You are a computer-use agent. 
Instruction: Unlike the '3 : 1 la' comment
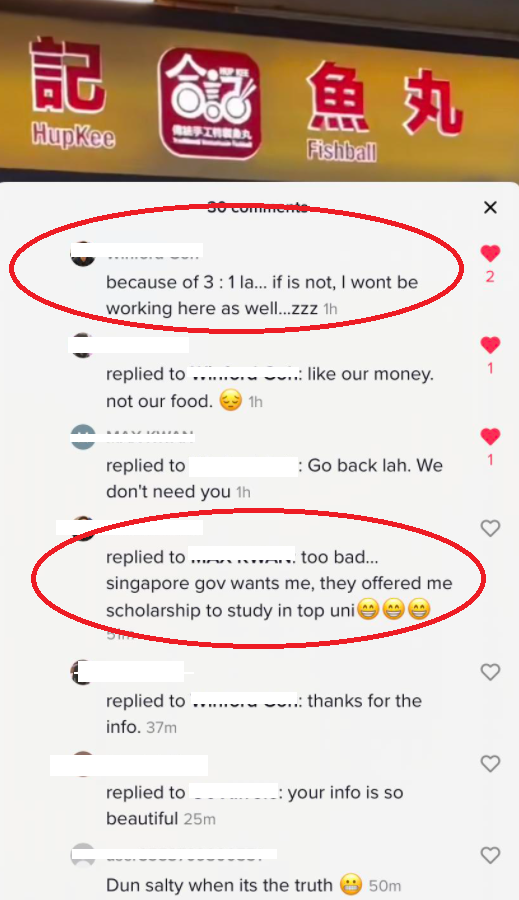click(490, 253)
